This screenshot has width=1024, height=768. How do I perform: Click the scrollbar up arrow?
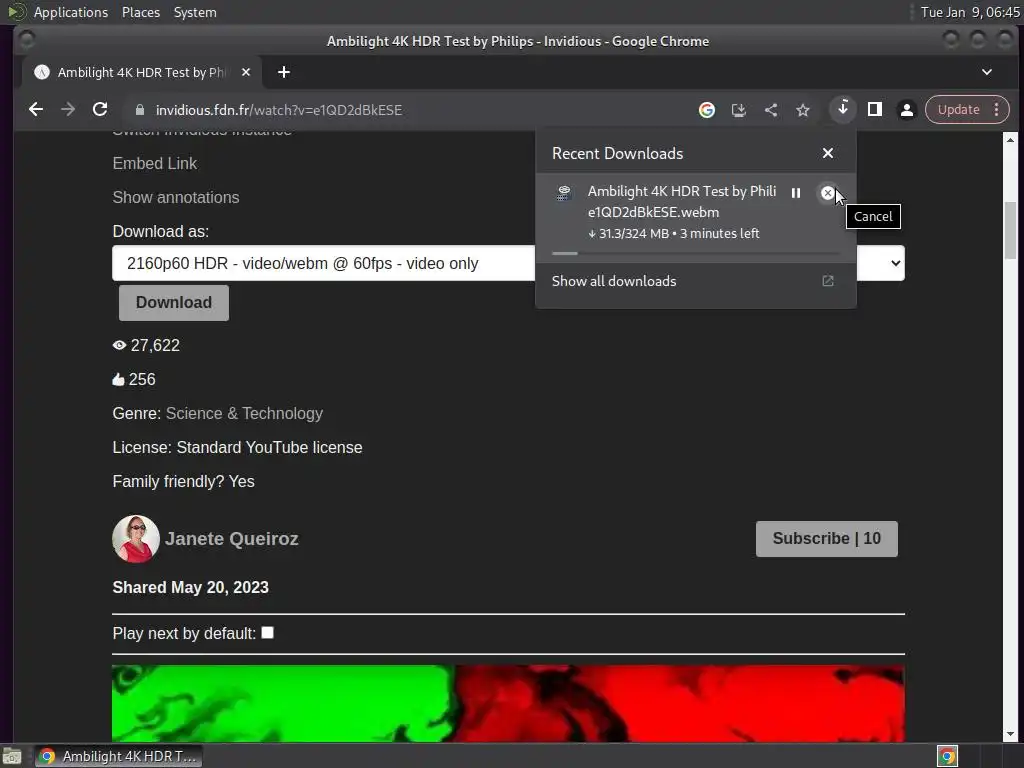[x=1010, y=140]
